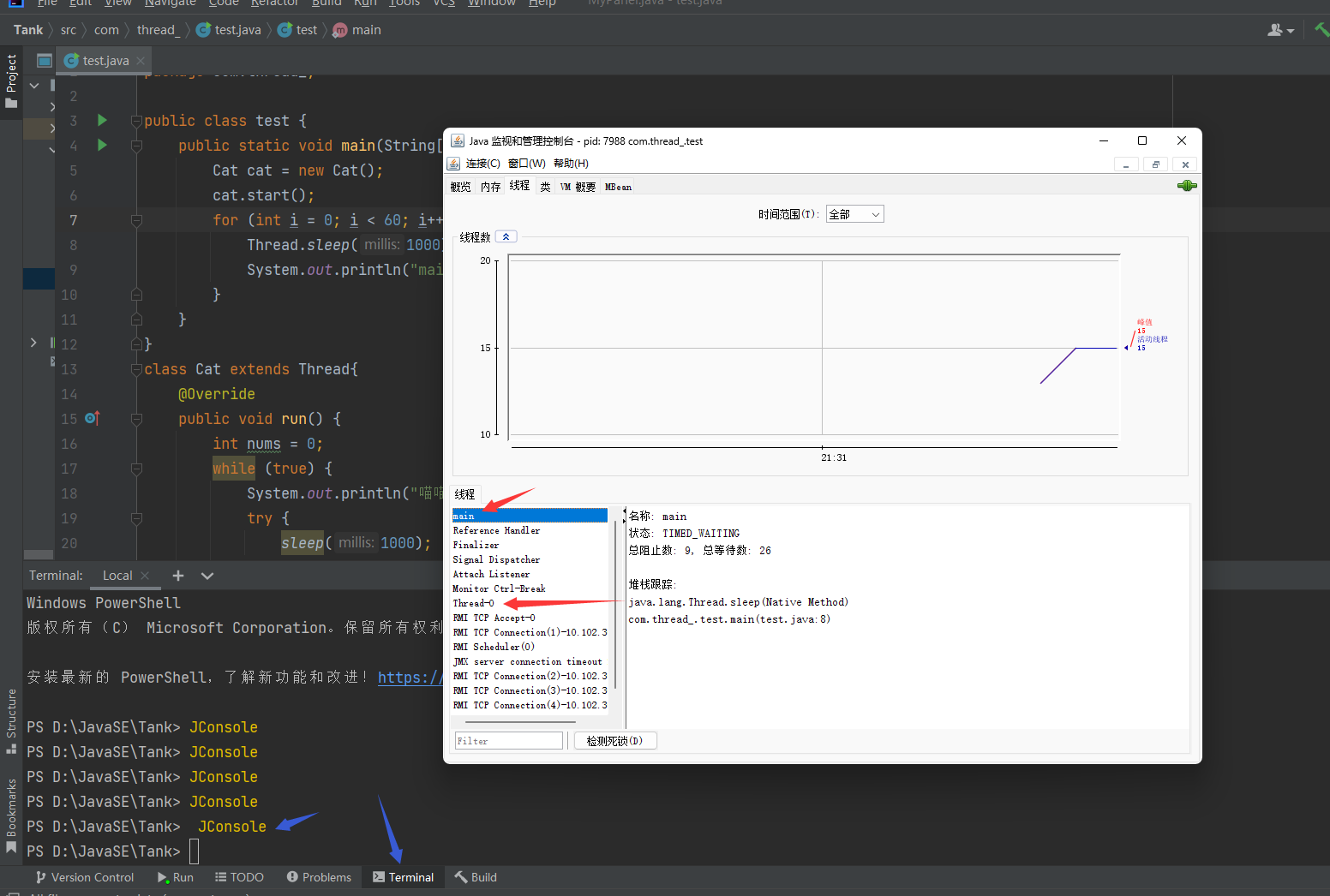Open the time range dropdown in JConsole
This screenshot has height=896, width=1330.
click(854, 214)
